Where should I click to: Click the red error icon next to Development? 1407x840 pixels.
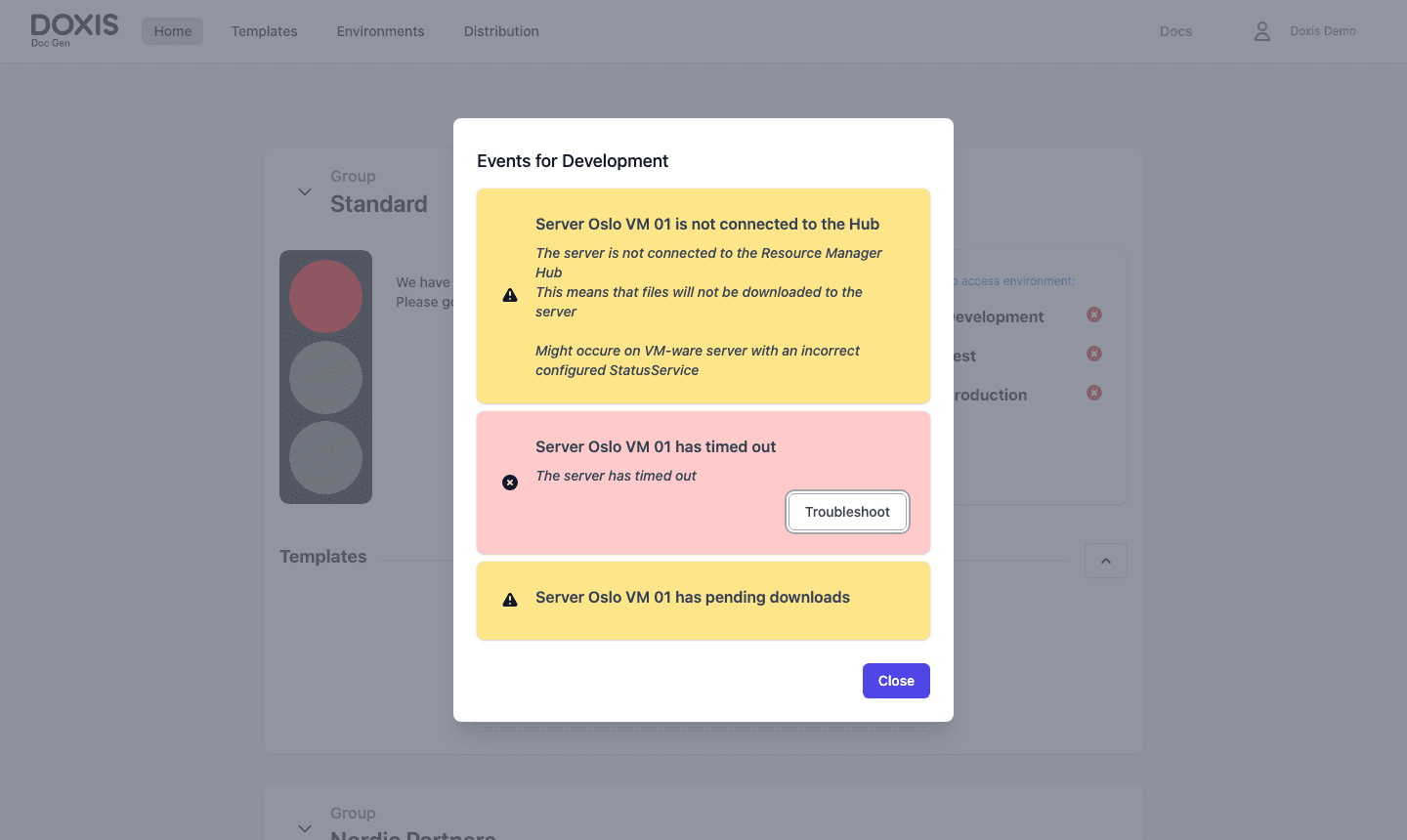tap(1094, 315)
